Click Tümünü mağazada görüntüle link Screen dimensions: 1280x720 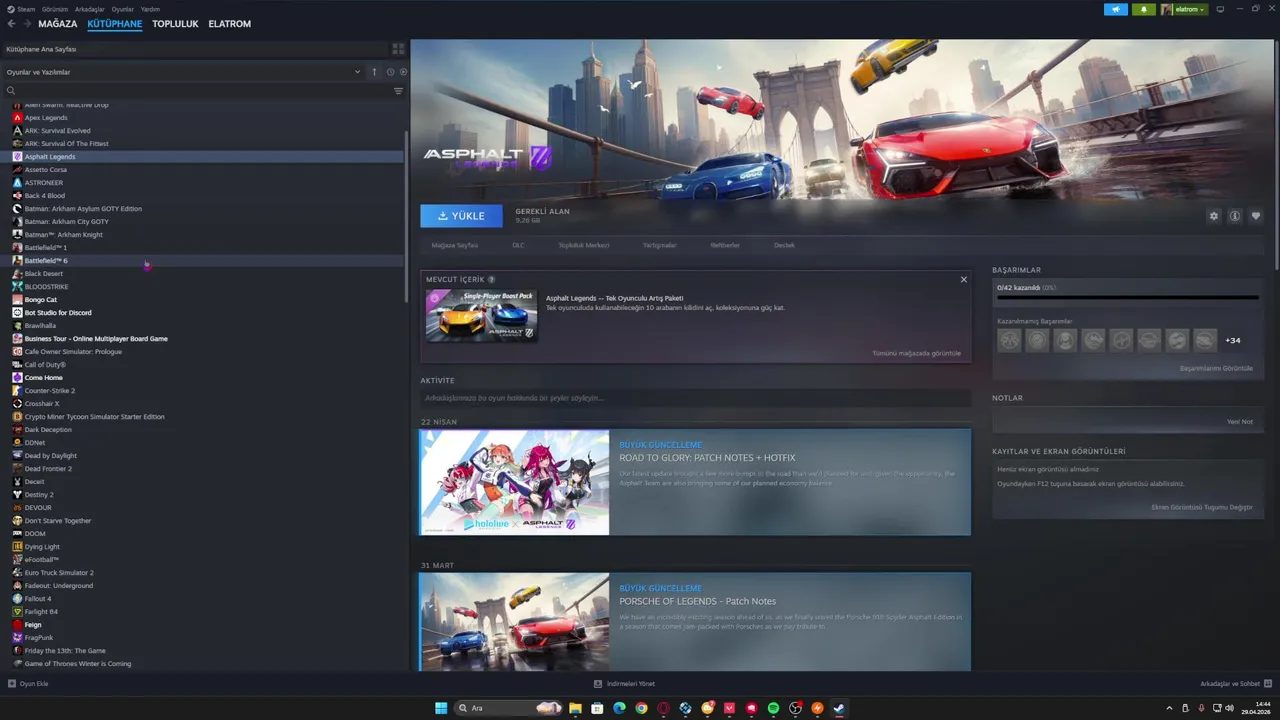pyautogui.click(x=916, y=353)
